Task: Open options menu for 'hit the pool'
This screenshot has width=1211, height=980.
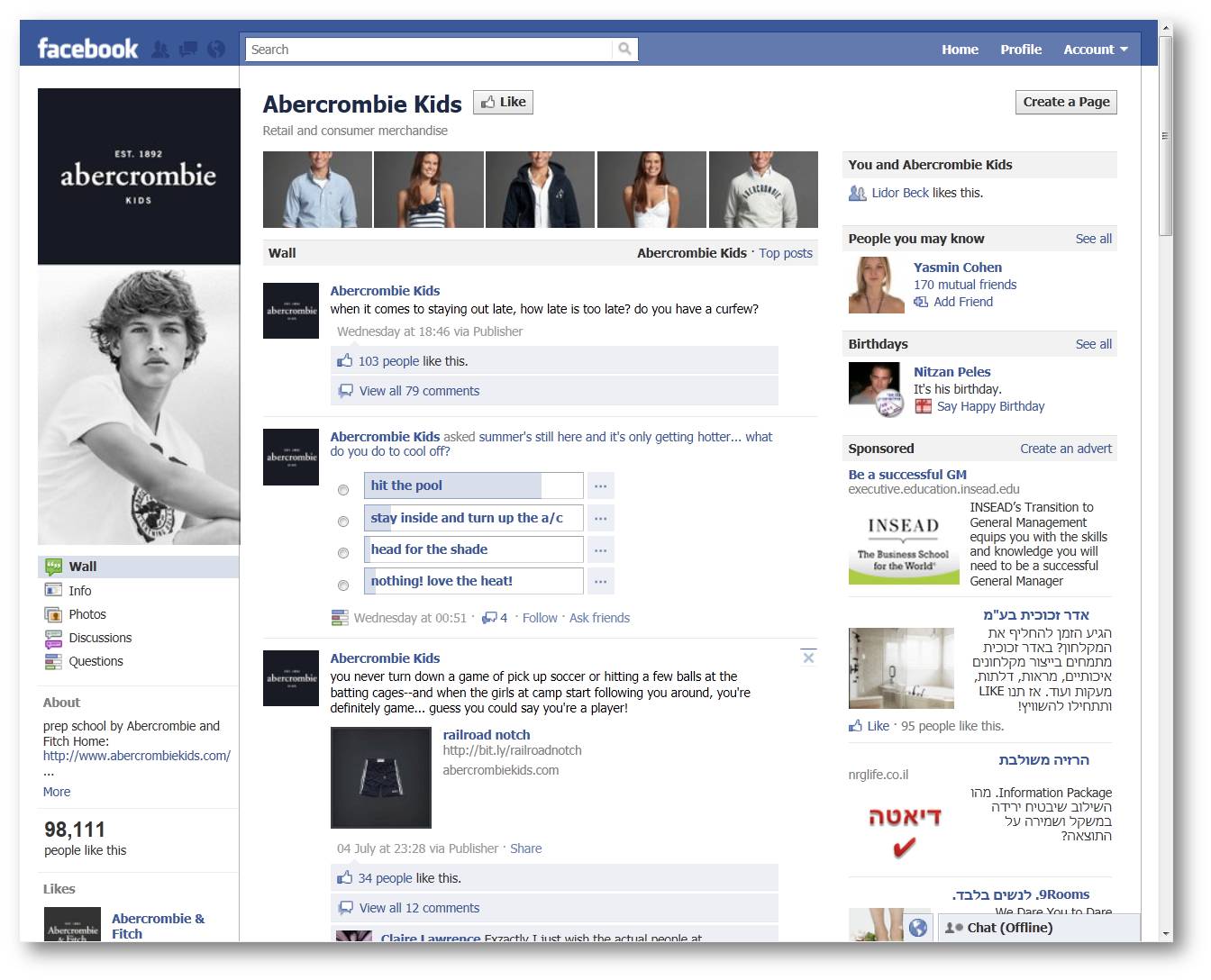Action: click(x=601, y=485)
